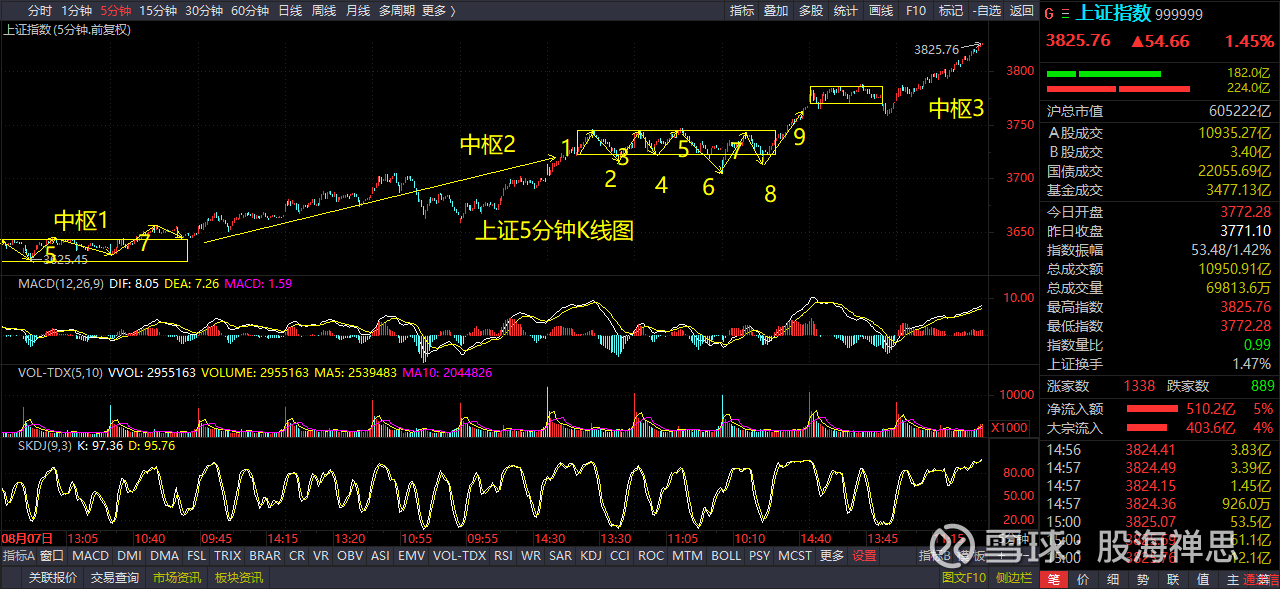Open 关联报价 related quotes
The height and width of the screenshot is (589, 1280).
click(x=53, y=578)
